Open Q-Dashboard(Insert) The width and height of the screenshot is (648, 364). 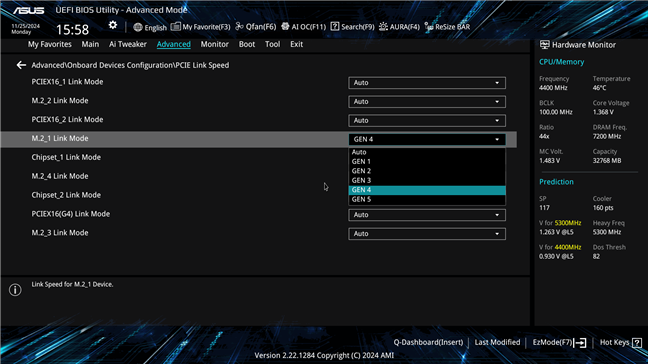pos(428,343)
